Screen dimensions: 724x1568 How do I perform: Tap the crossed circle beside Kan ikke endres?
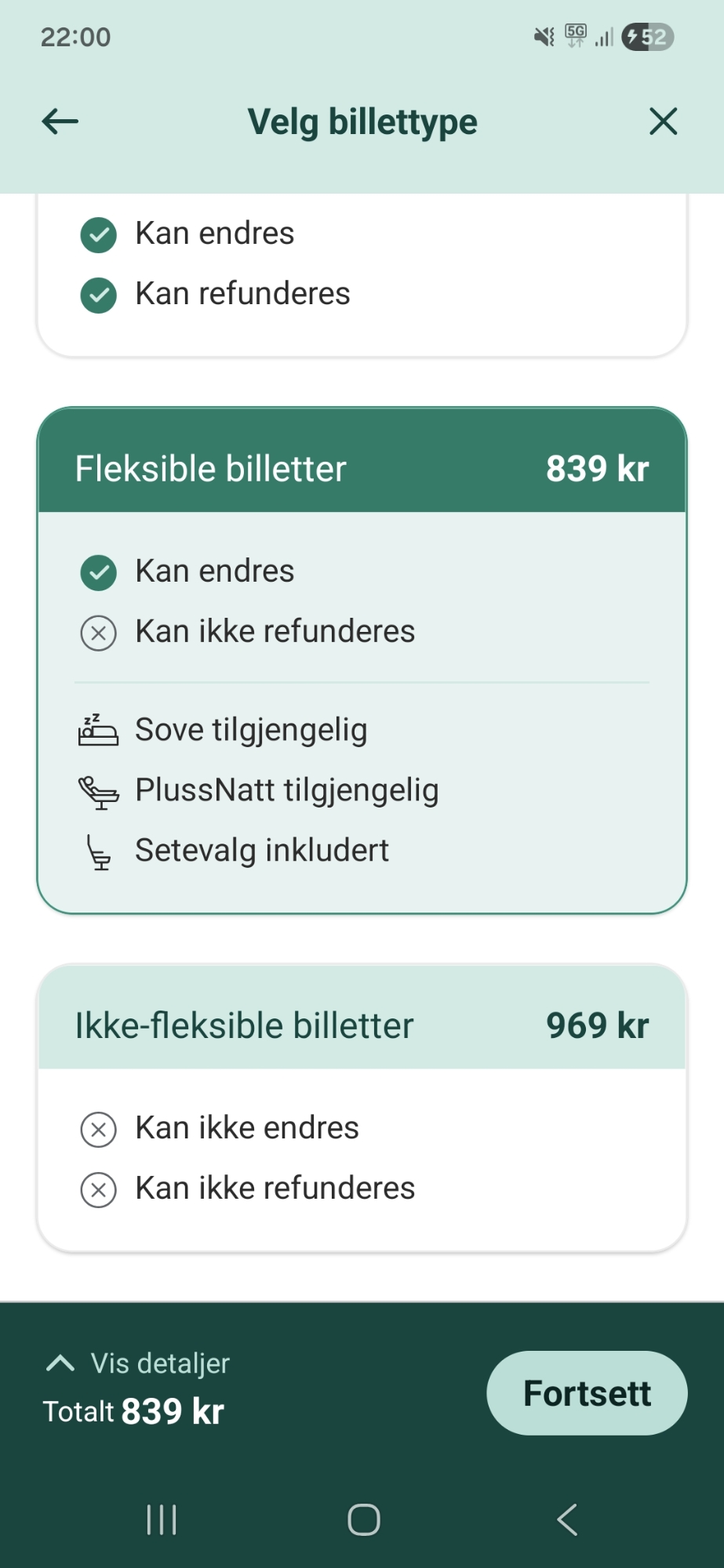point(99,1130)
